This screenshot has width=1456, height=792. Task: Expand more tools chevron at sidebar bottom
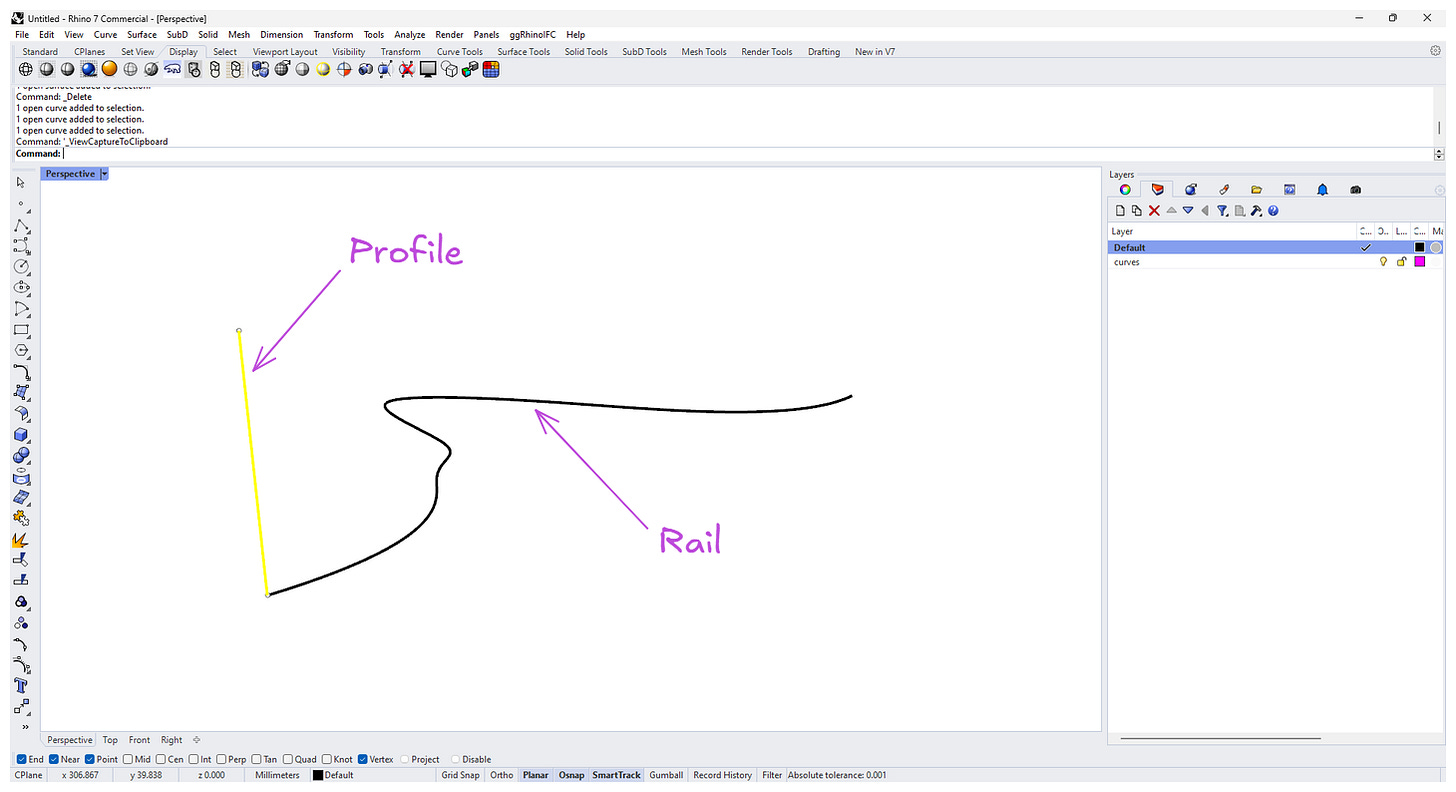click(x=25, y=727)
